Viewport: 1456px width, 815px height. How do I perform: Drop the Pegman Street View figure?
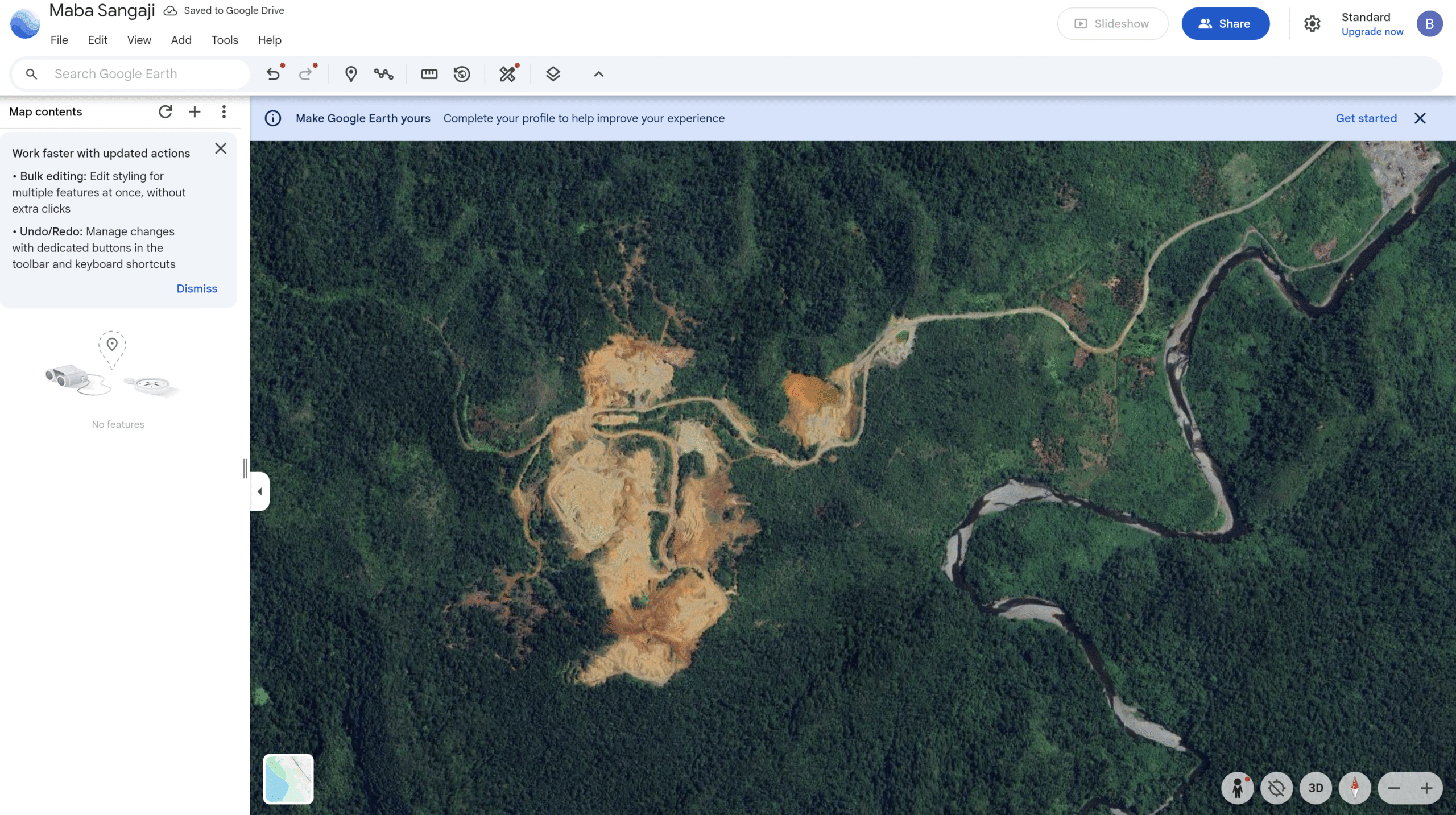(1238, 788)
